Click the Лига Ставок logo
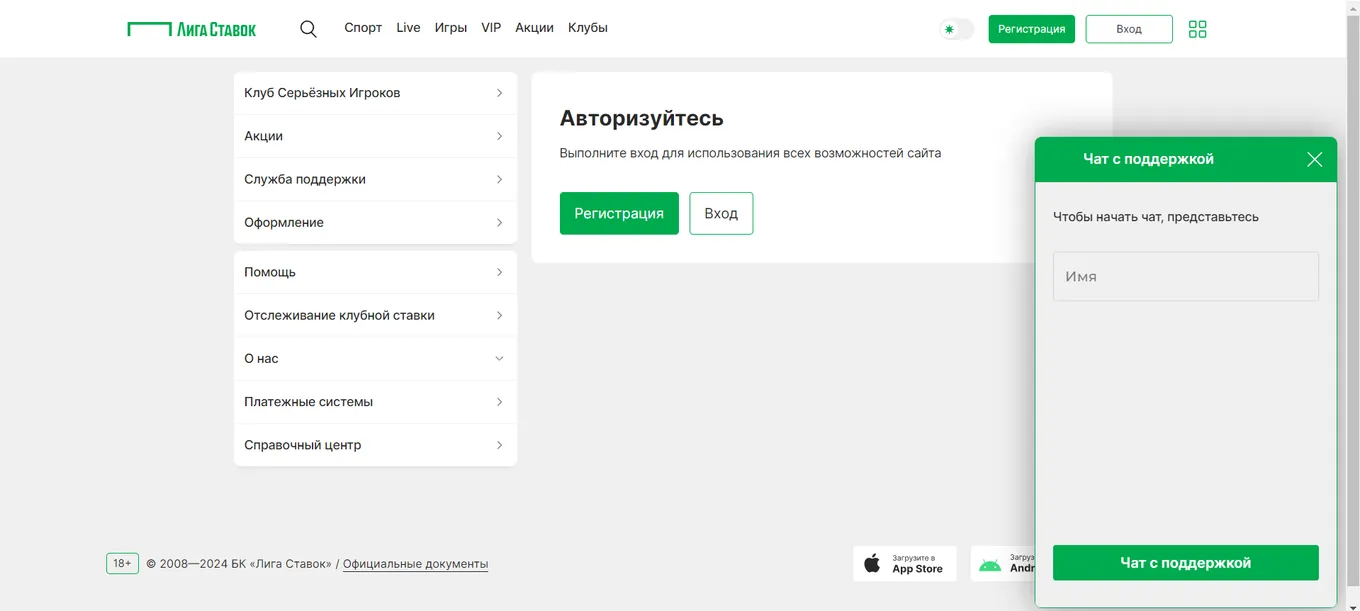 [x=192, y=29]
